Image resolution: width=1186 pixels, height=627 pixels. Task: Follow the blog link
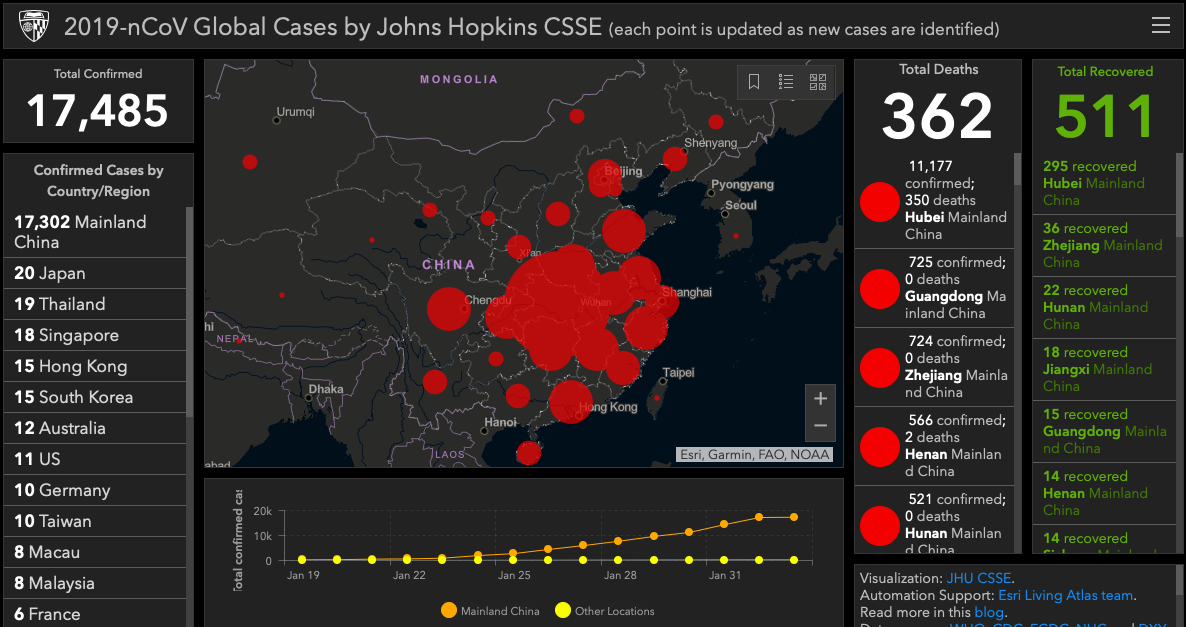coord(989,612)
